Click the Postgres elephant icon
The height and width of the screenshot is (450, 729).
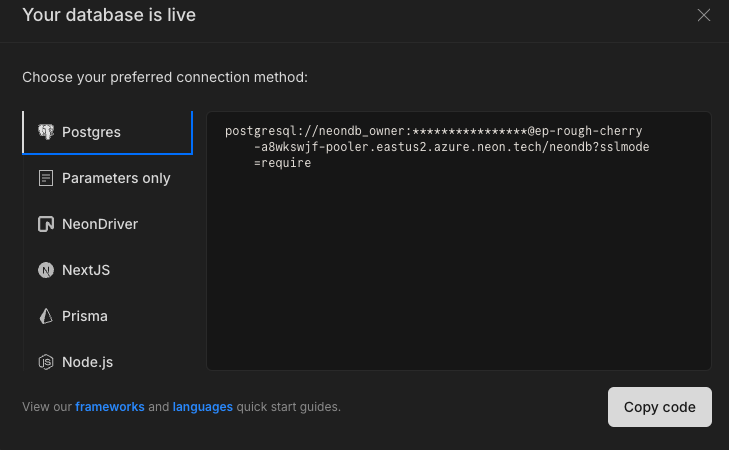coord(46,132)
